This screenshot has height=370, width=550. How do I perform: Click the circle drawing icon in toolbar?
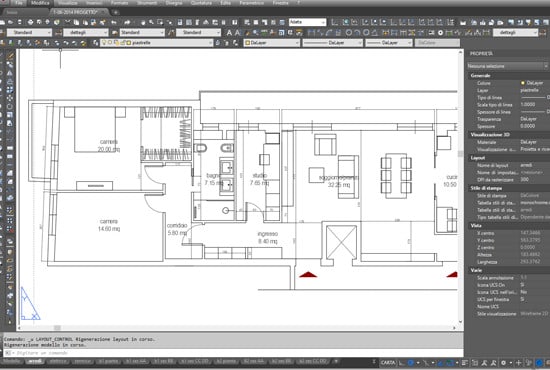tap(349, 33)
